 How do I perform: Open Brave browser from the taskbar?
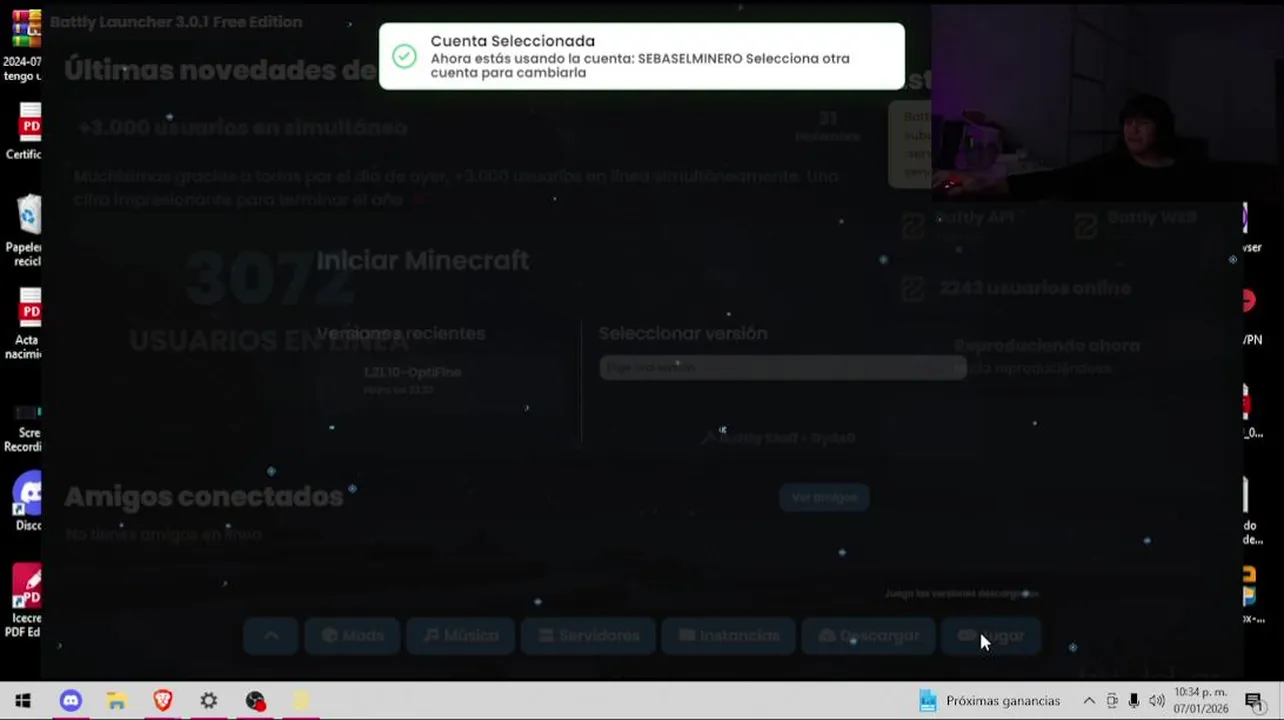point(162,701)
